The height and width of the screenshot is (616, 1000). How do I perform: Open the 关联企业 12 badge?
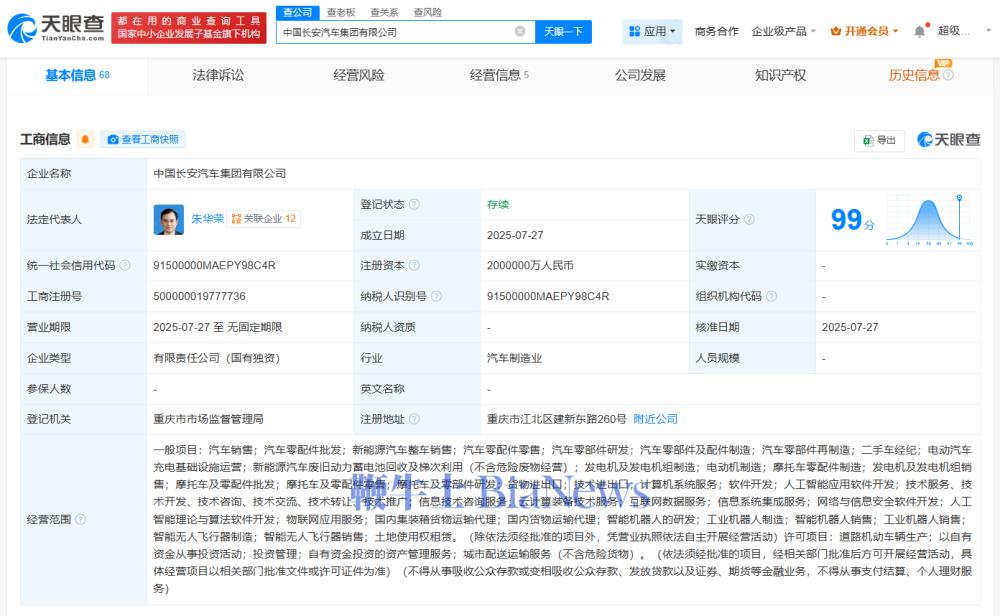[264, 219]
